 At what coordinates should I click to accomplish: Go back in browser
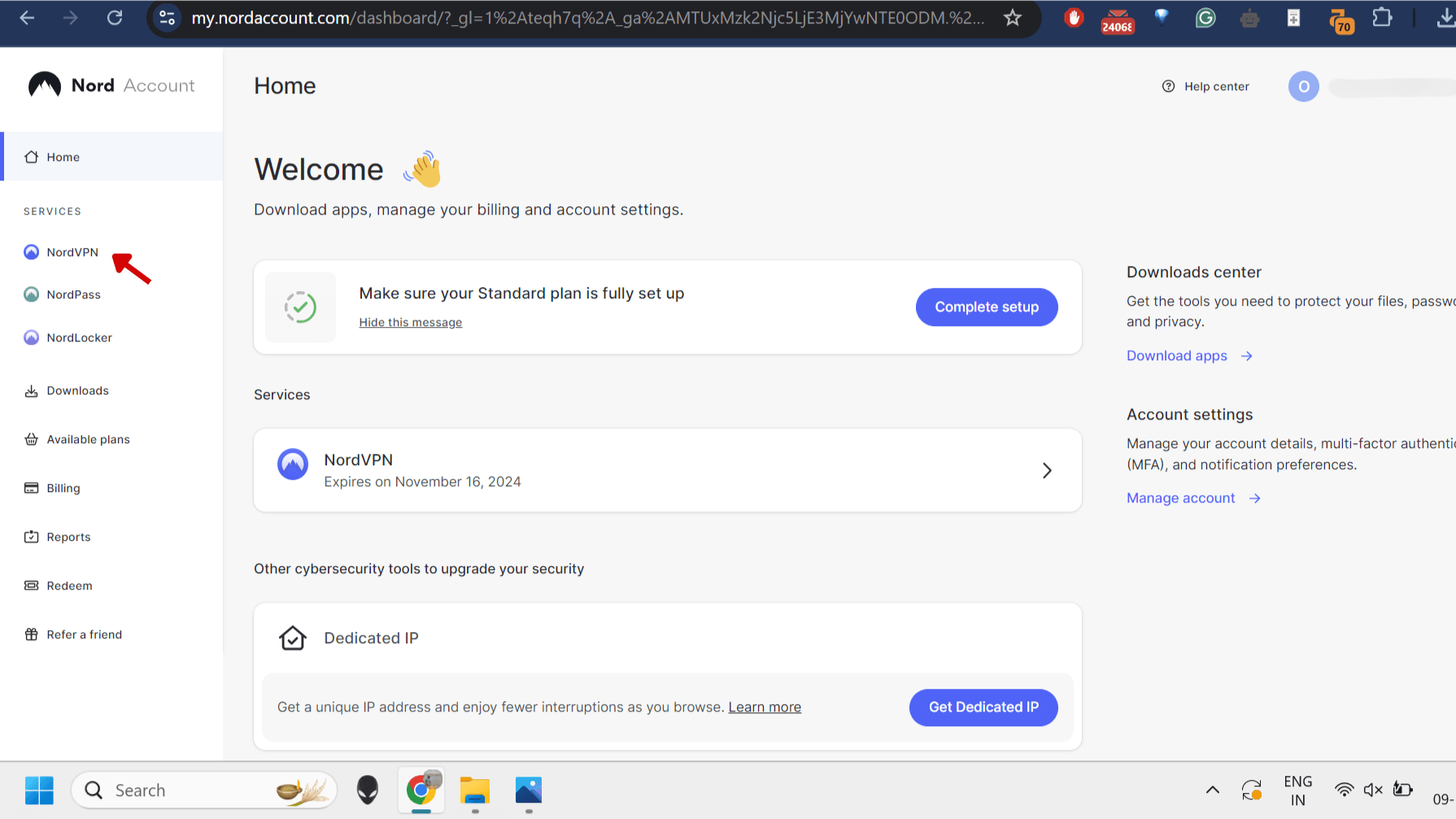coord(27,18)
